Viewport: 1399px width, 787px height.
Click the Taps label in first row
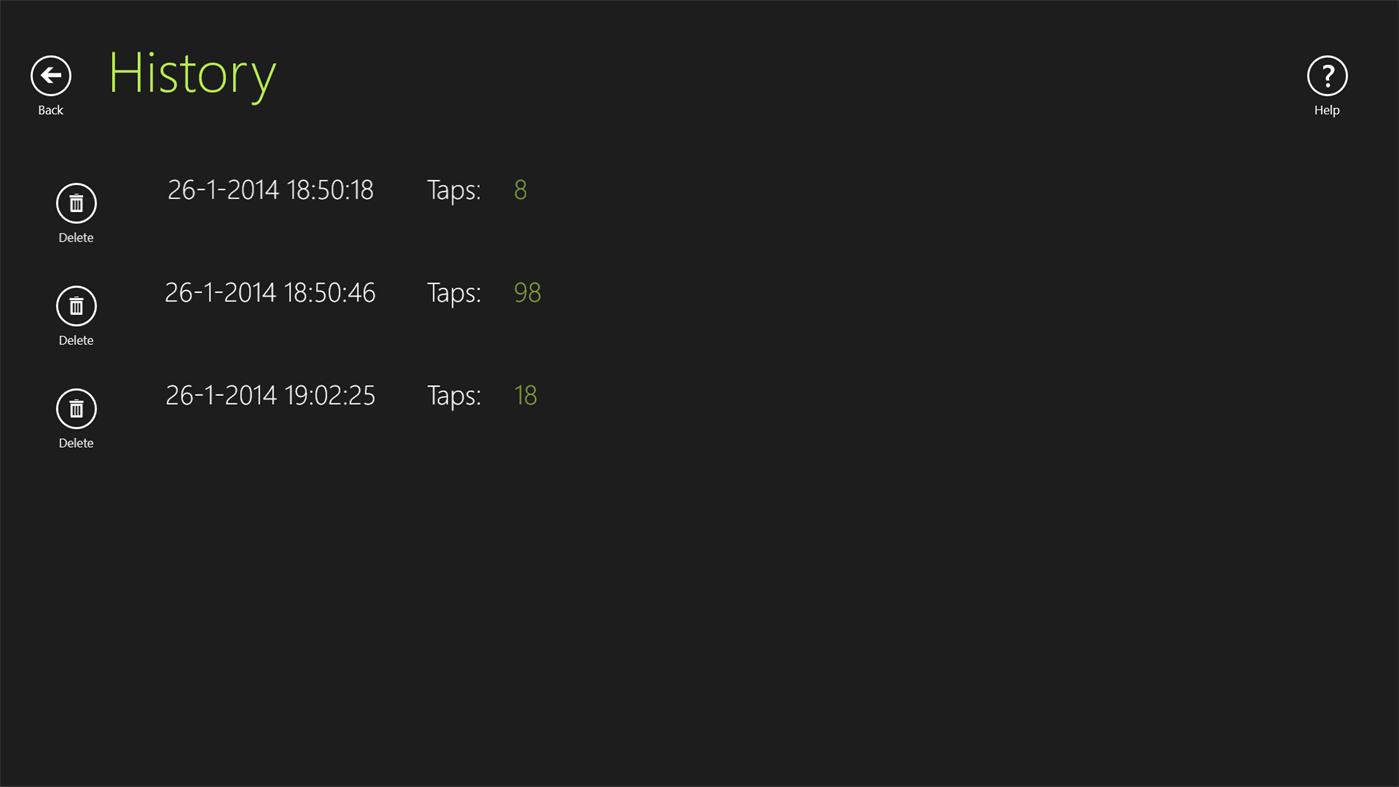click(454, 190)
